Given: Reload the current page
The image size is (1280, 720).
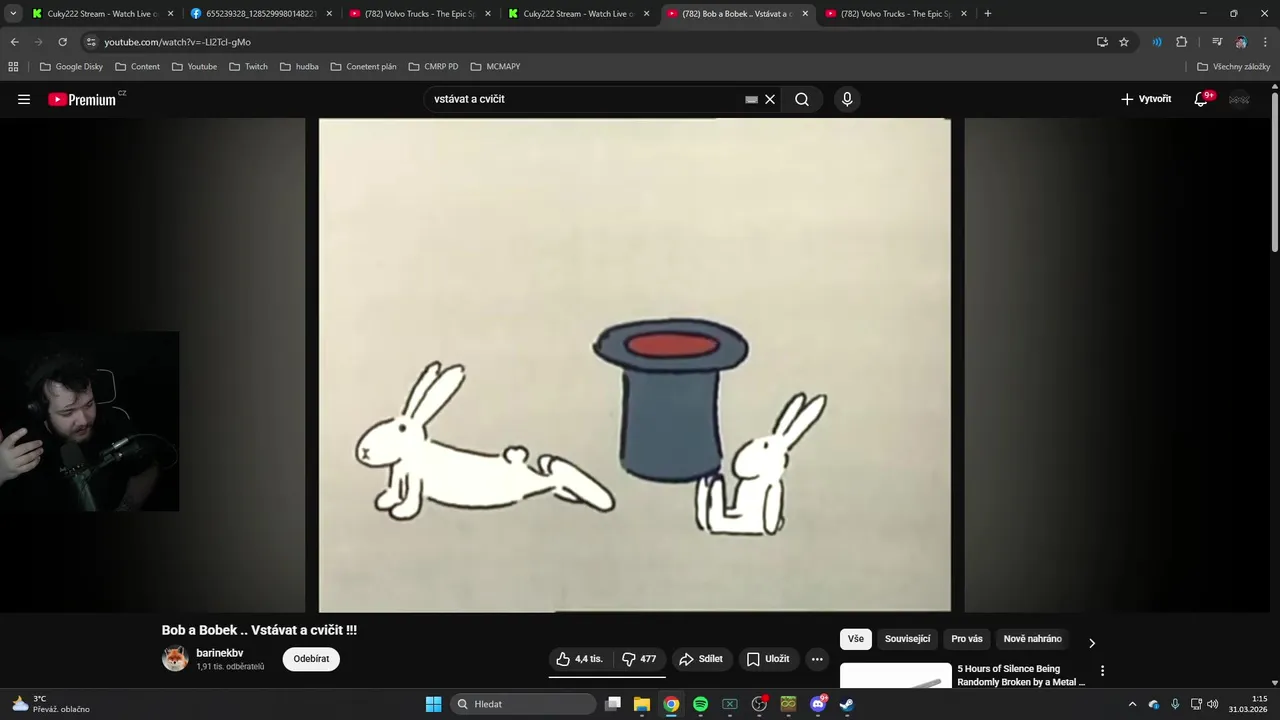Looking at the screenshot, I should tap(62, 42).
